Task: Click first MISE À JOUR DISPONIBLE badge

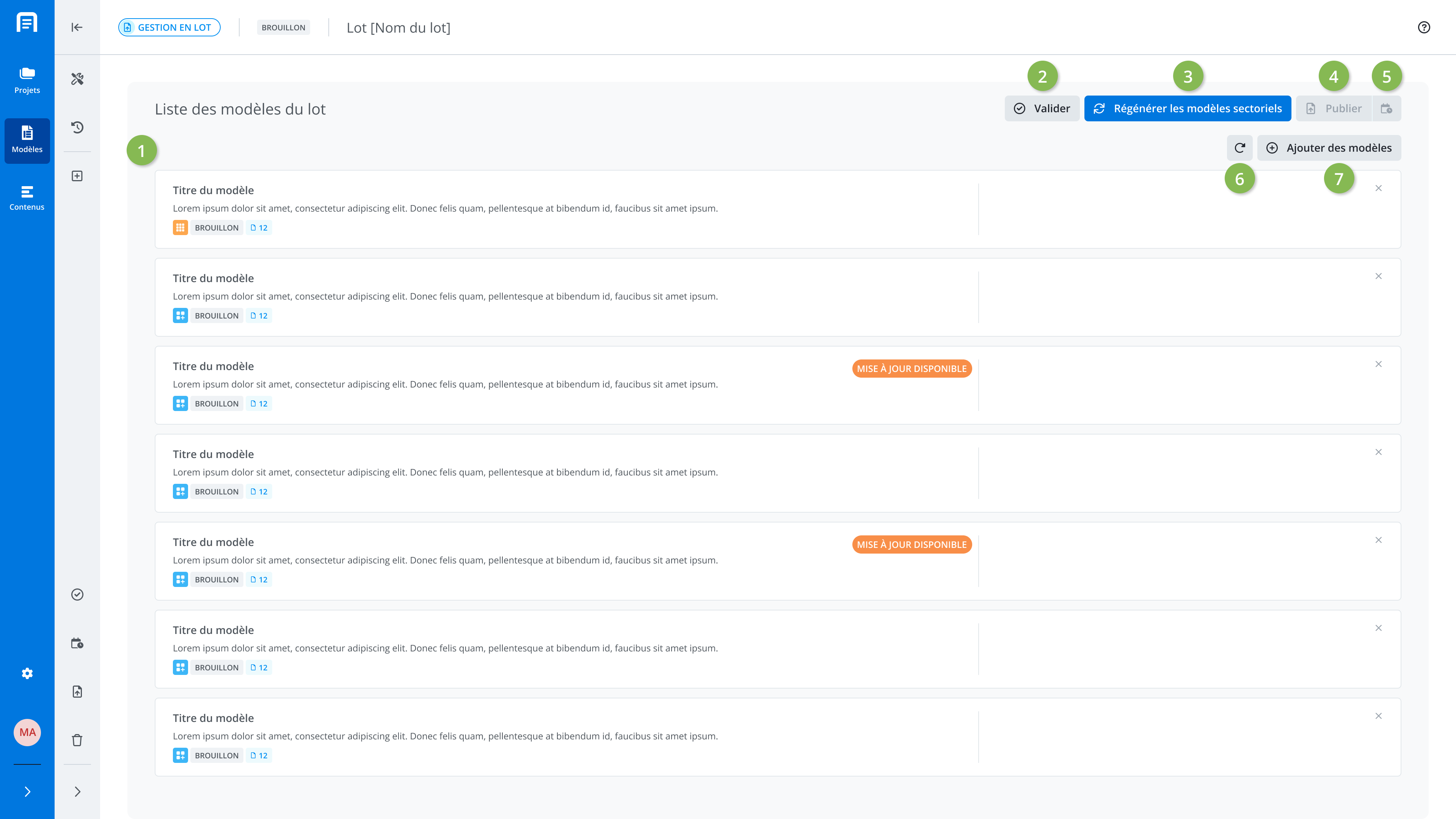Action: (x=912, y=369)
